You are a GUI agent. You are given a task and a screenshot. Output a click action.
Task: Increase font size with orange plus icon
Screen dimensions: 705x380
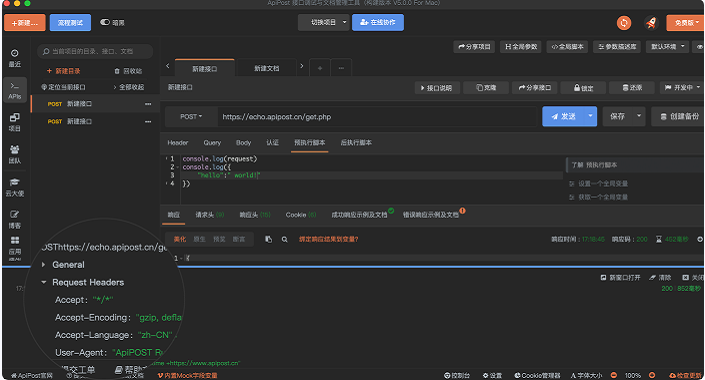point(652,375)
